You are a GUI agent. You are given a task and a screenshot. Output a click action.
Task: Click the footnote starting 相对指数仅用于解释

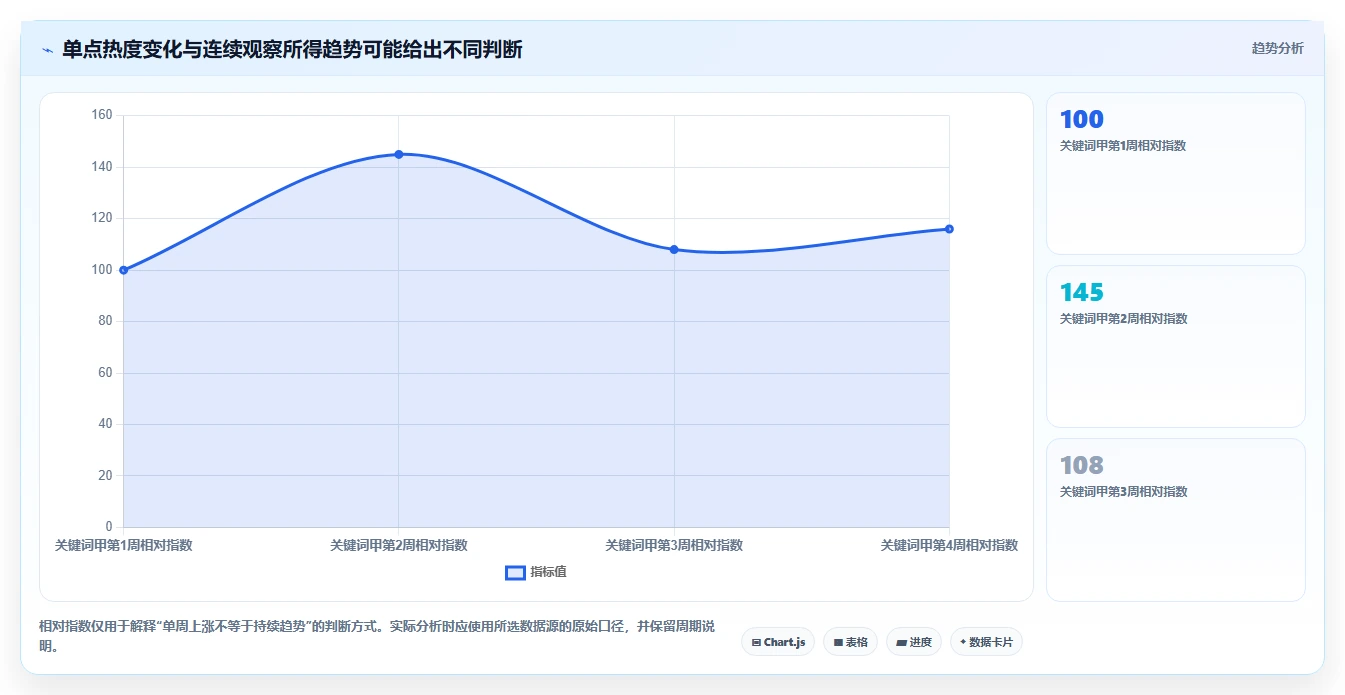tap(378, 636)
